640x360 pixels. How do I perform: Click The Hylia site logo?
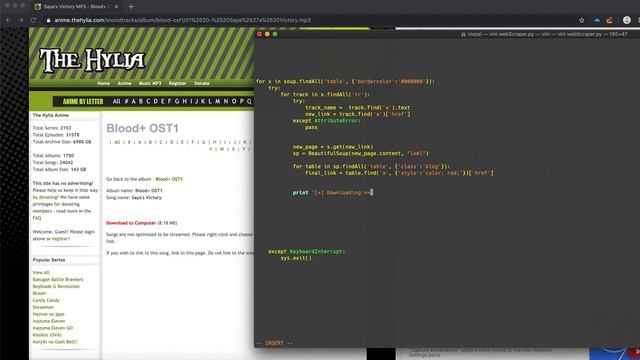click(92, 60)
